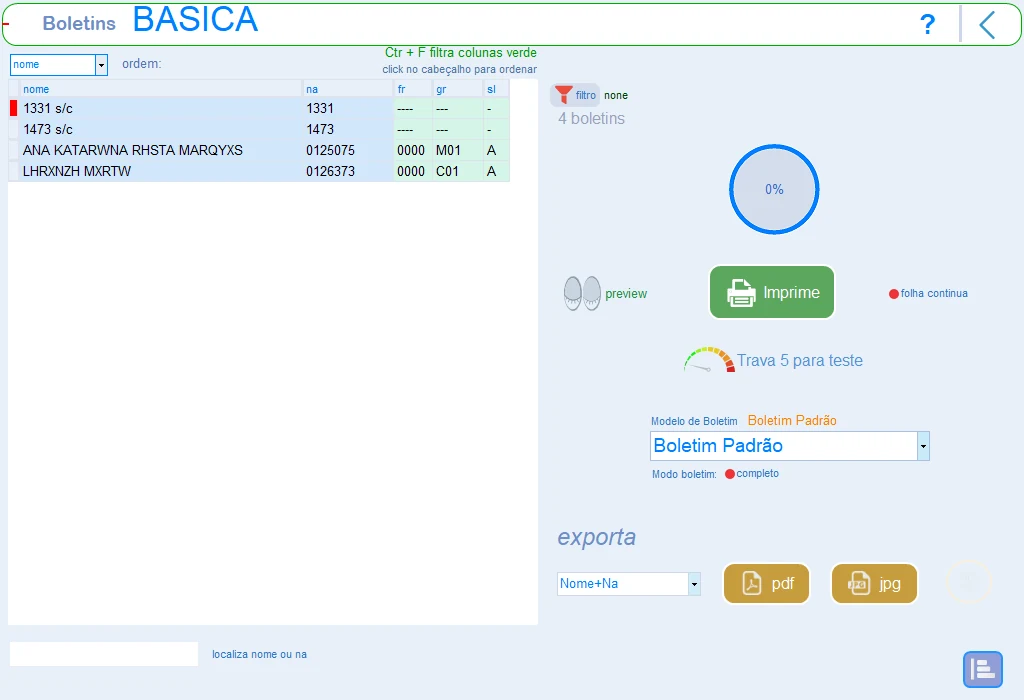This screenshot has height=700, width=1024.
Task: Select the row 1331 s/c
Action: 259,108
